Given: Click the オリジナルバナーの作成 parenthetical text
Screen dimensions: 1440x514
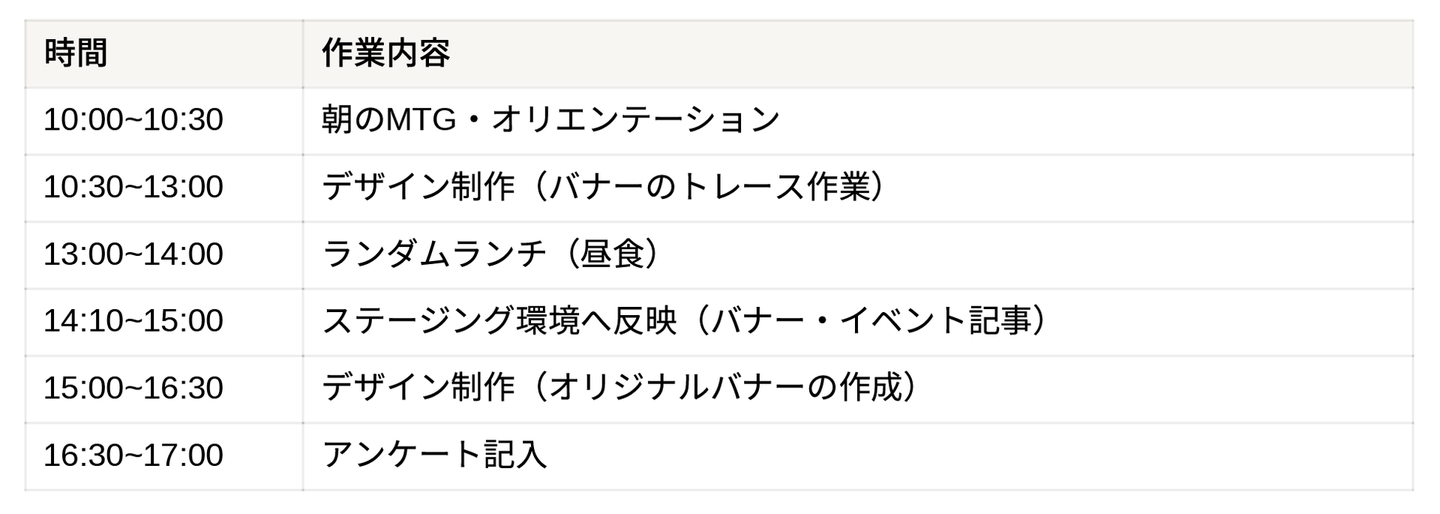Looking at the screenshot, I should pos(721,388).
